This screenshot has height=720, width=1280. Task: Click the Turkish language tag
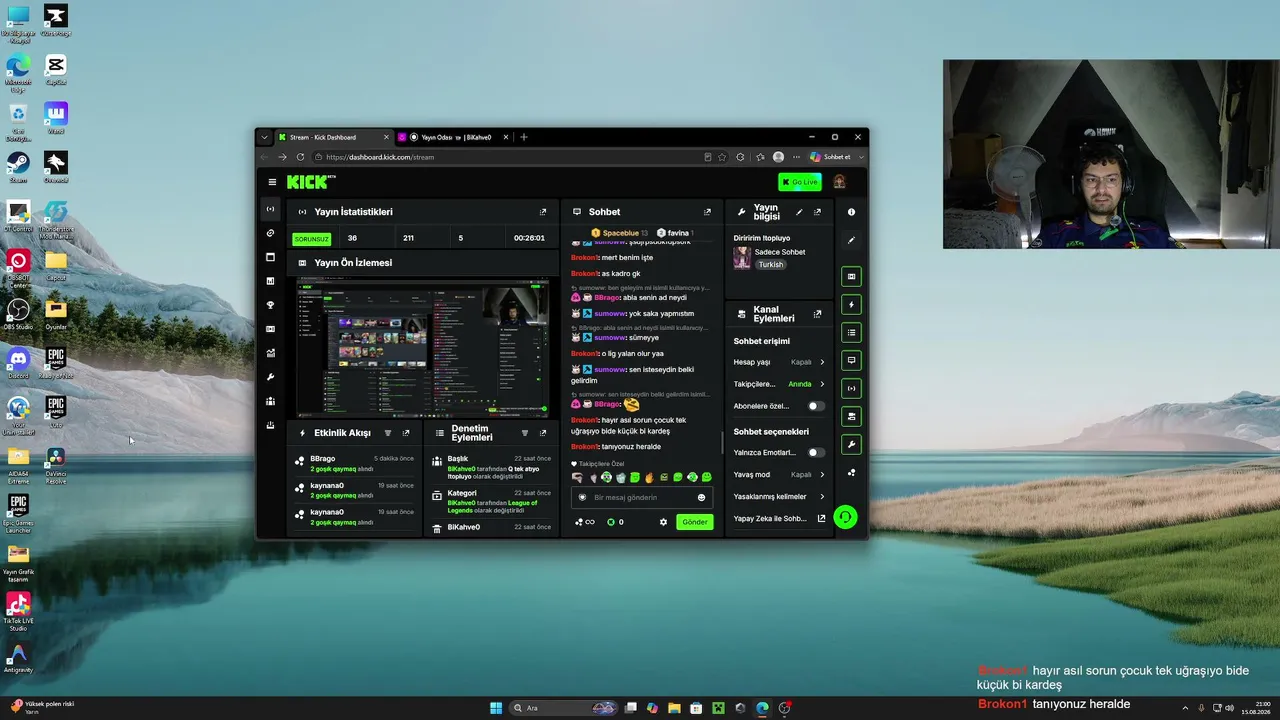(x=770, y=265)
